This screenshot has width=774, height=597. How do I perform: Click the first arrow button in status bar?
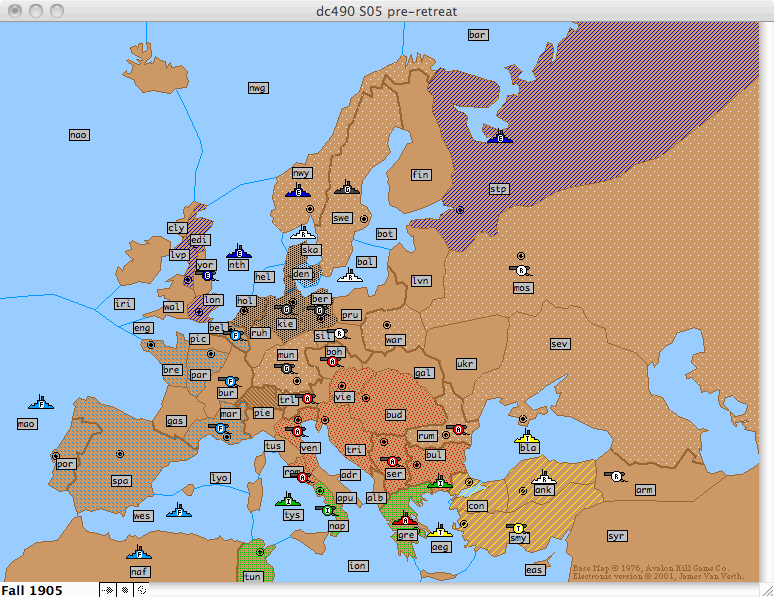pos(107,590)
